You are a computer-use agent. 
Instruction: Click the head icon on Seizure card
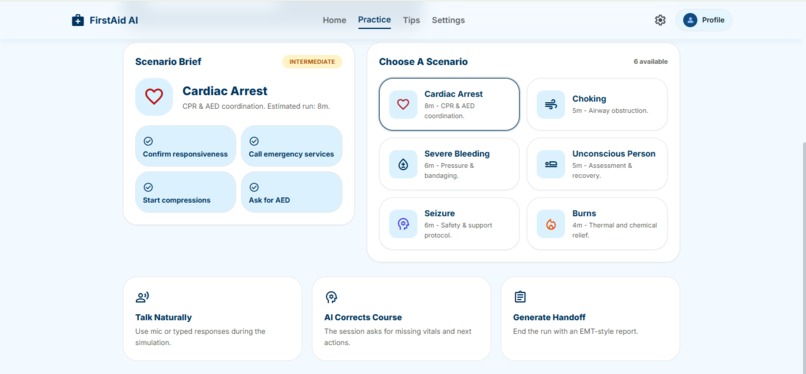[403, 224]
